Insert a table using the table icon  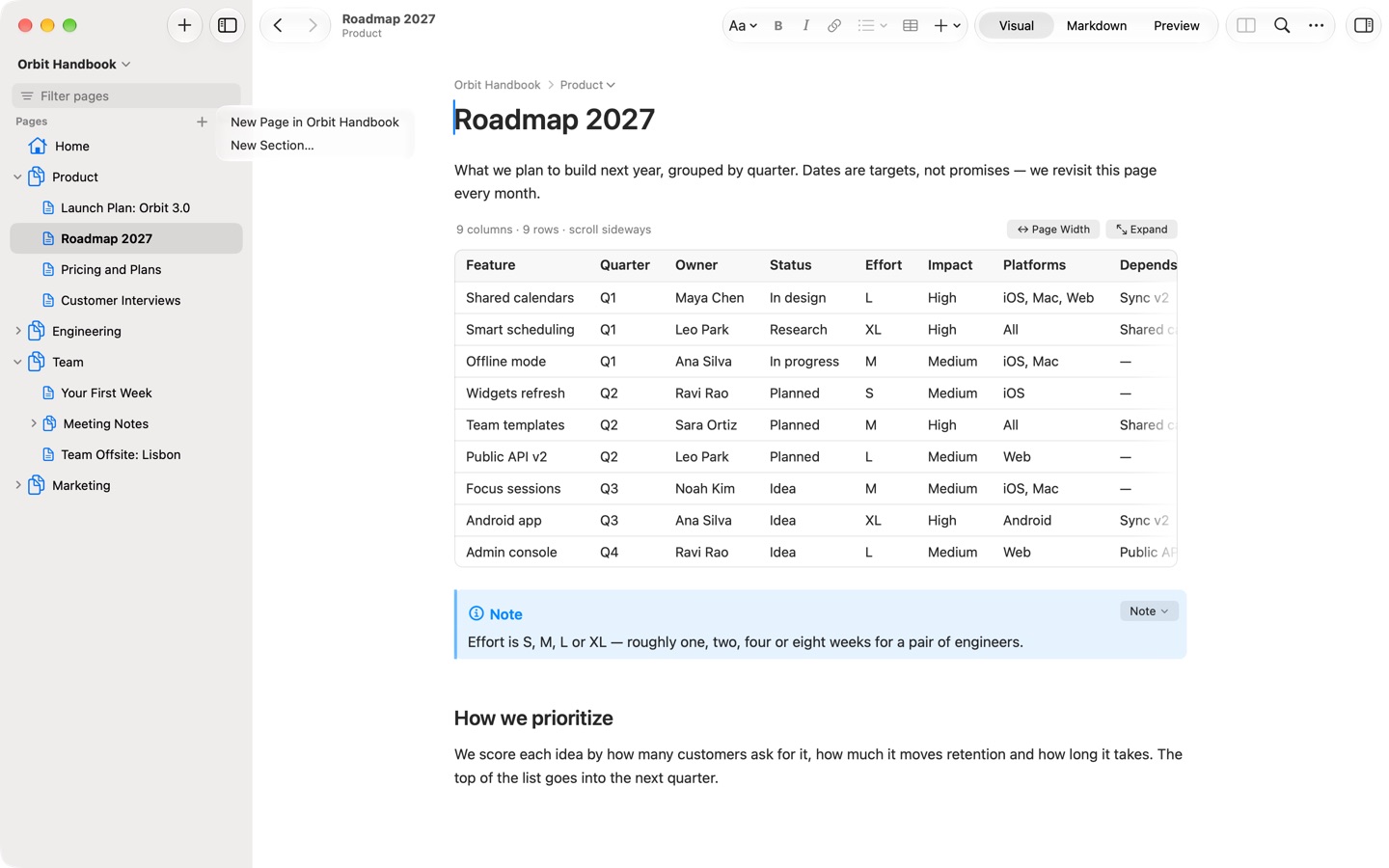(x=910, y=26)
